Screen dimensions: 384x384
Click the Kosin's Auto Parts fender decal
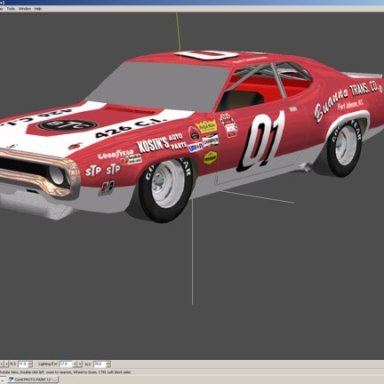(x=159, y=143)
